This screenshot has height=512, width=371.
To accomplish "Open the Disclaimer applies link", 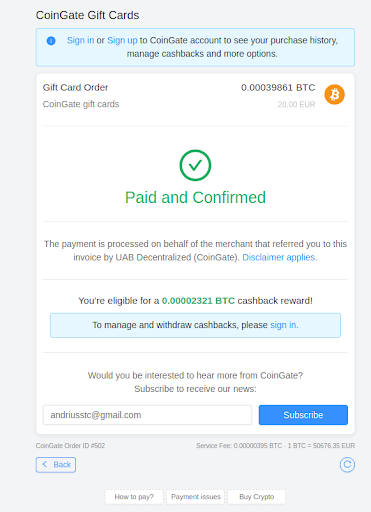I will 280,257.
